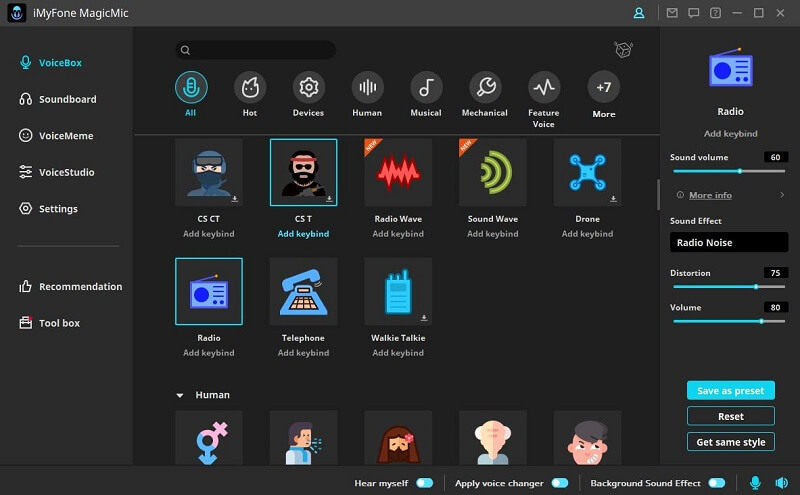Open the Soundboard section
Screen dimensions: 800x495
click(57, 99)
